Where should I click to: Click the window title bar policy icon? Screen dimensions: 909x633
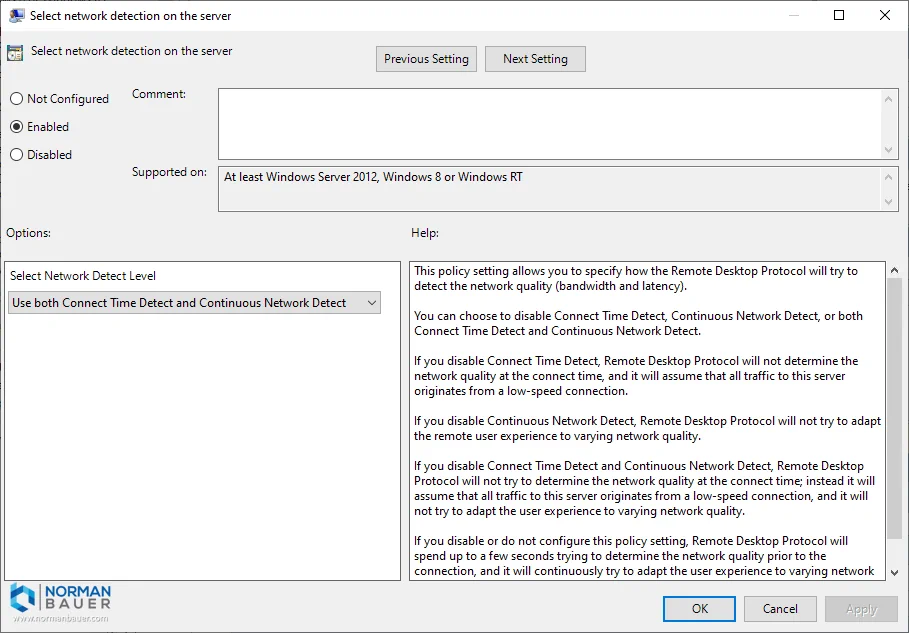coord(17,15)
